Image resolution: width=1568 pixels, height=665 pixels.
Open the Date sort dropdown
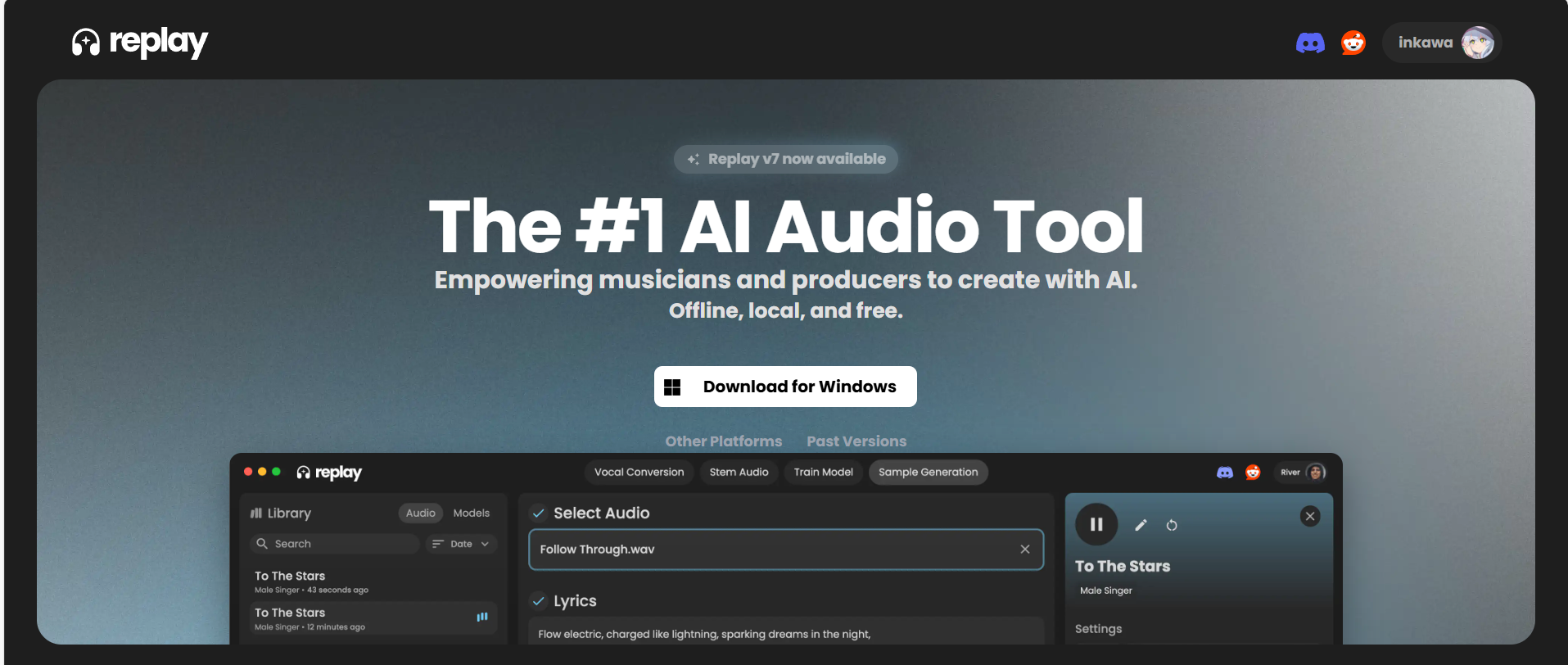462,544
